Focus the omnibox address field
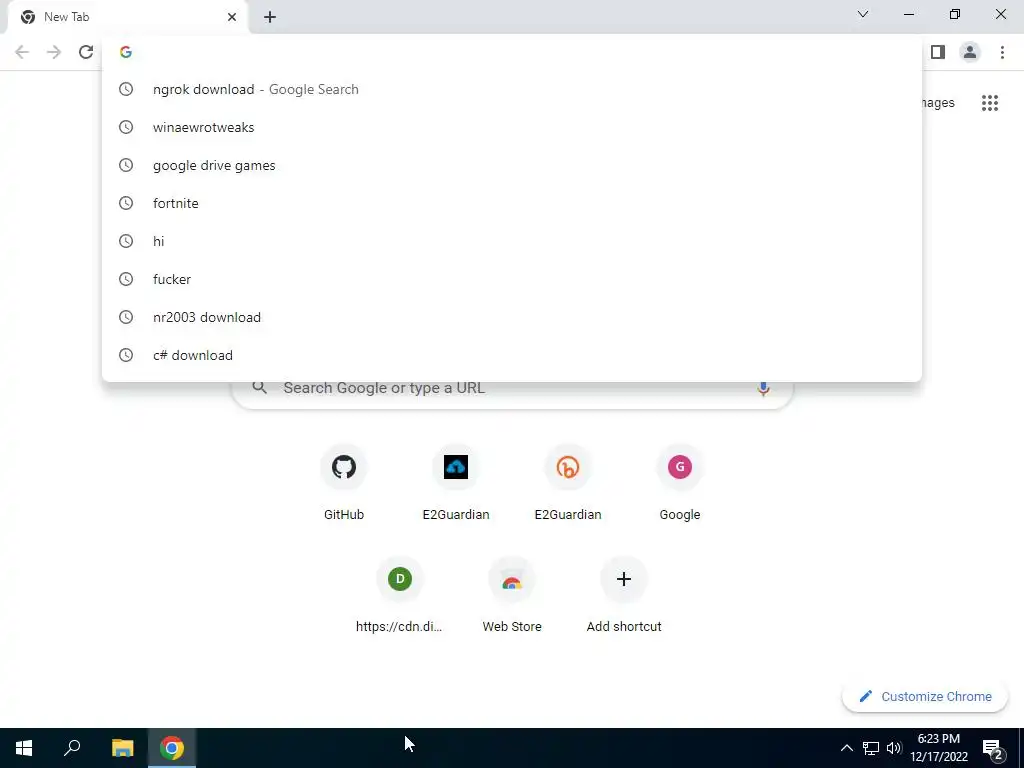The height and width of the screenshot is (768, 1024). [x=511, y=52]
